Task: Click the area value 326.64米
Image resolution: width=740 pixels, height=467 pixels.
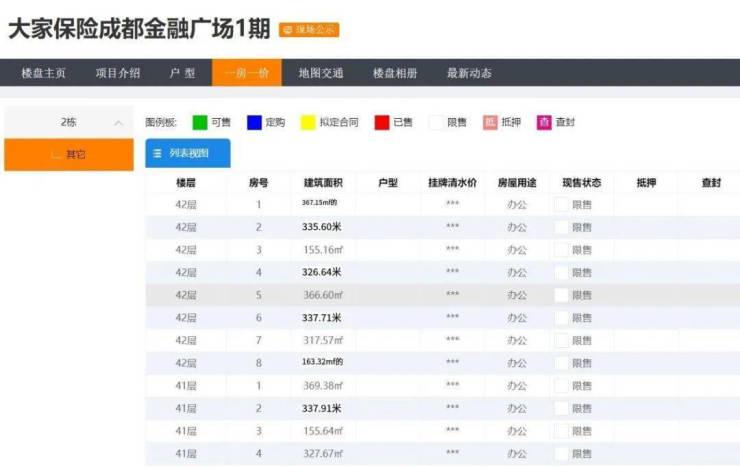Action: tap(321, 272)
